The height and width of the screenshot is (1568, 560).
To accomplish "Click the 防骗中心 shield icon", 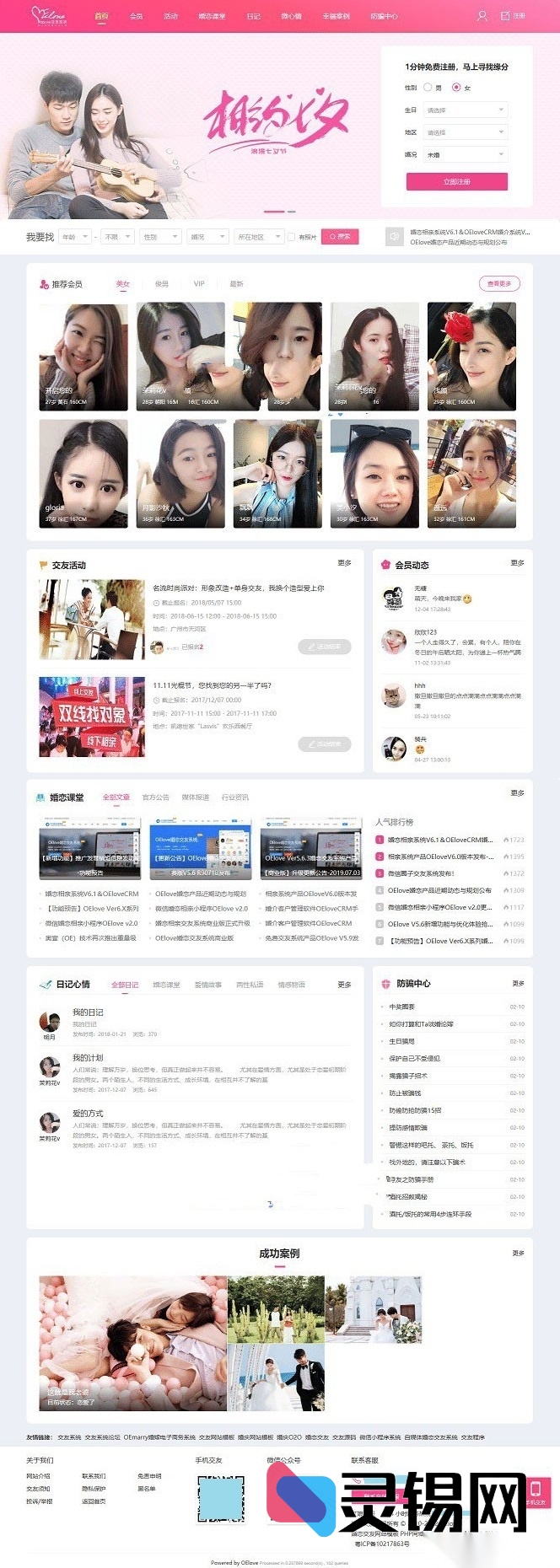I will coord(385,983).
